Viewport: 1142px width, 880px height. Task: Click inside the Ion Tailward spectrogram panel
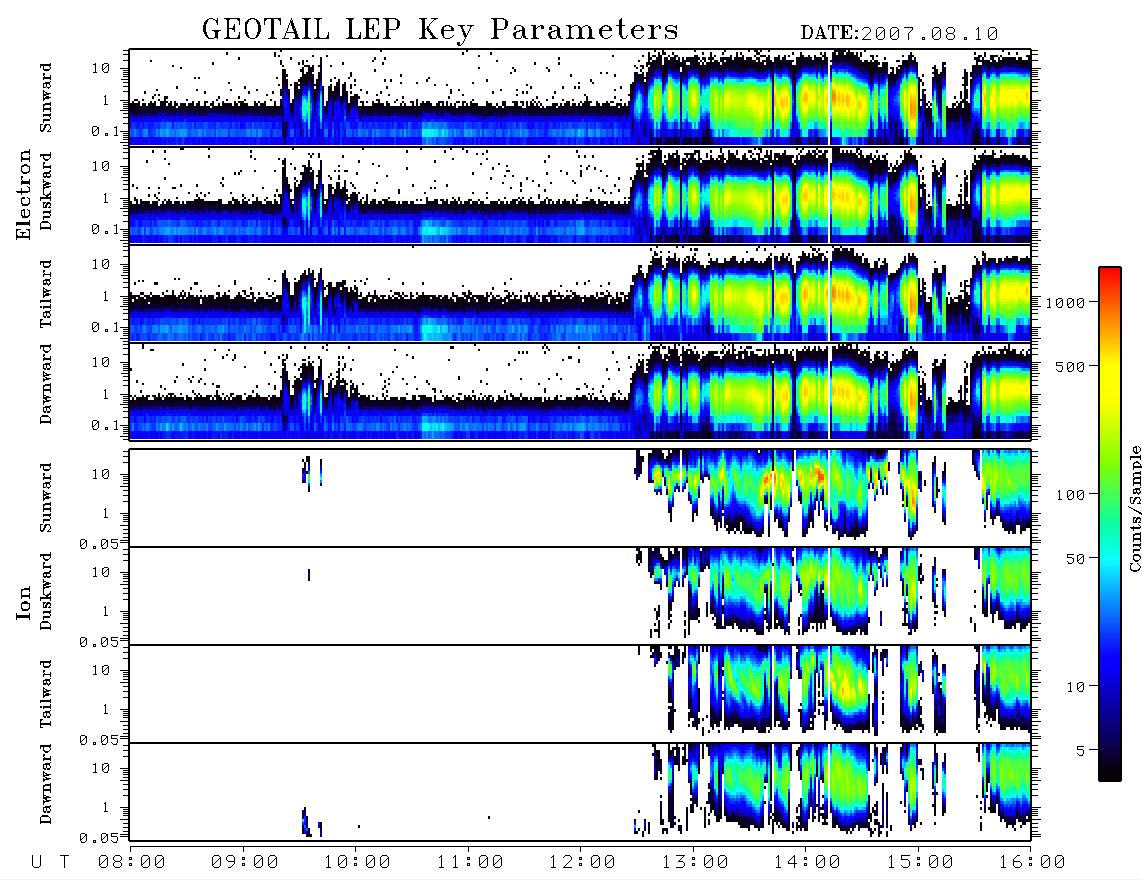[580, 694]
